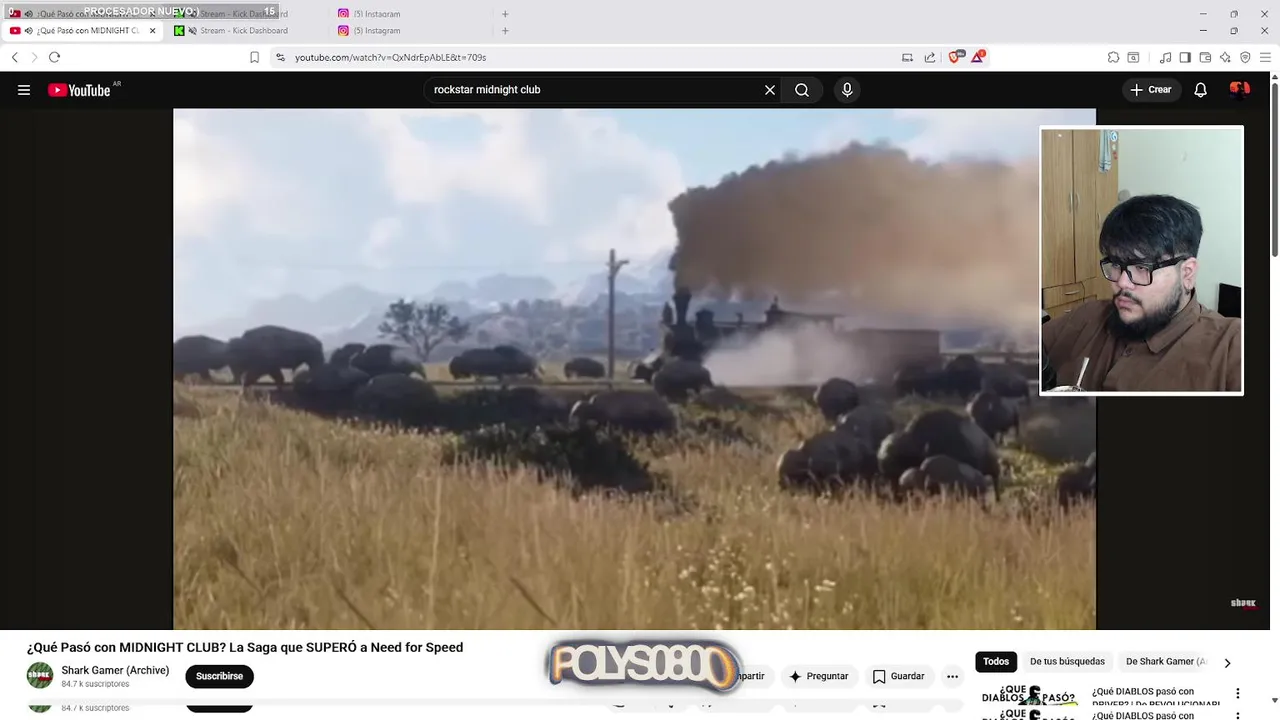Switch to the Instagram tab
The width and height of the screenshot is (1280, 720).
coord(376,31)
